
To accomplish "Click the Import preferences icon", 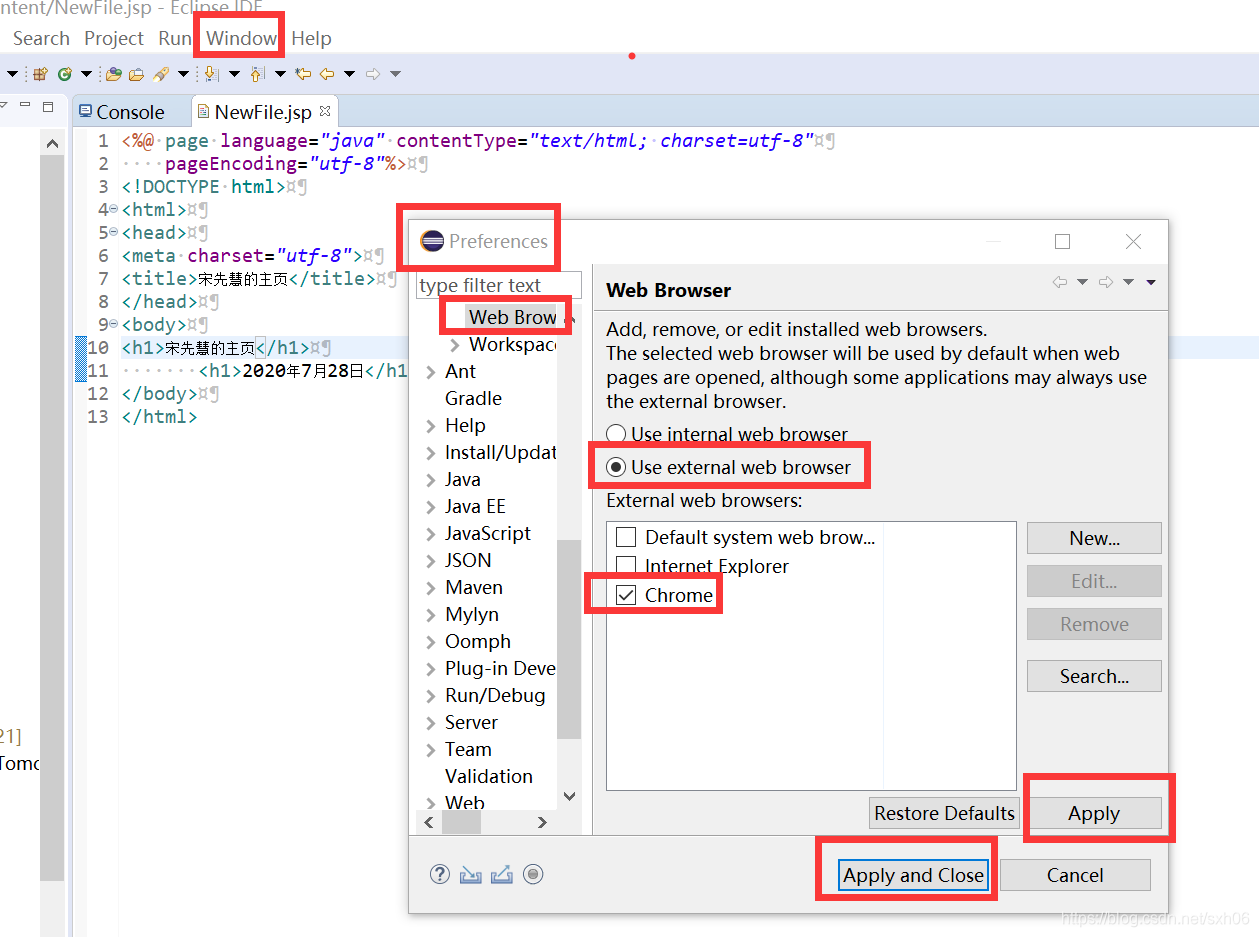I will tap(471, 875).
